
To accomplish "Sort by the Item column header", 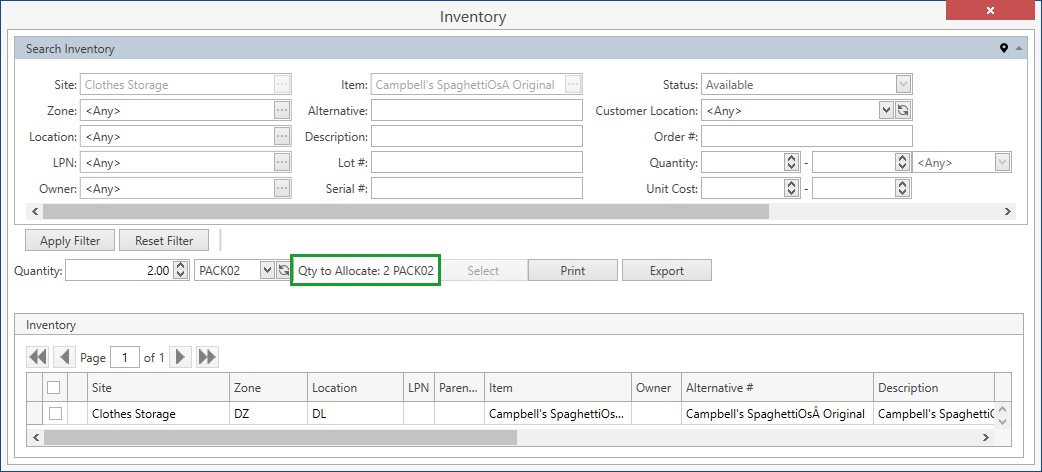I will point(558,388).
